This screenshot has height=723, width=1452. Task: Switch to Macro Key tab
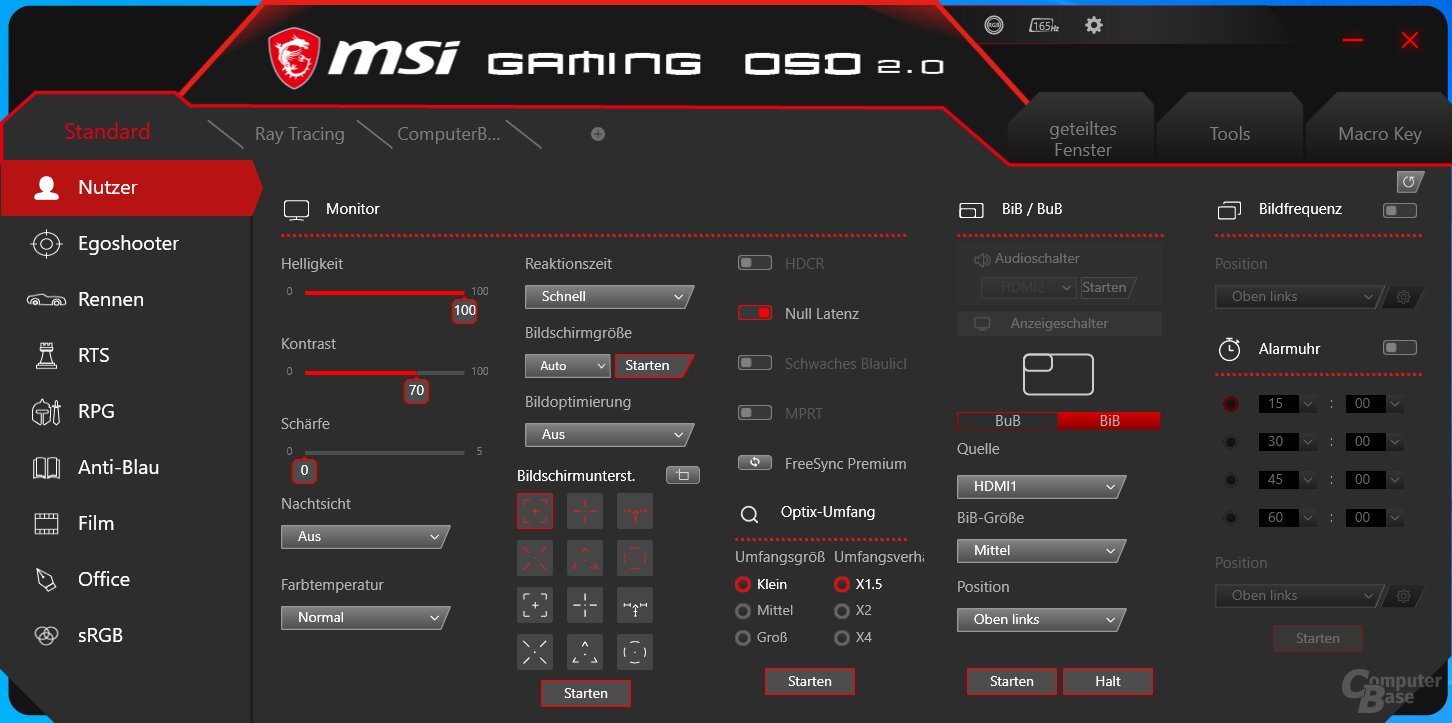[x=1380, y=134]
